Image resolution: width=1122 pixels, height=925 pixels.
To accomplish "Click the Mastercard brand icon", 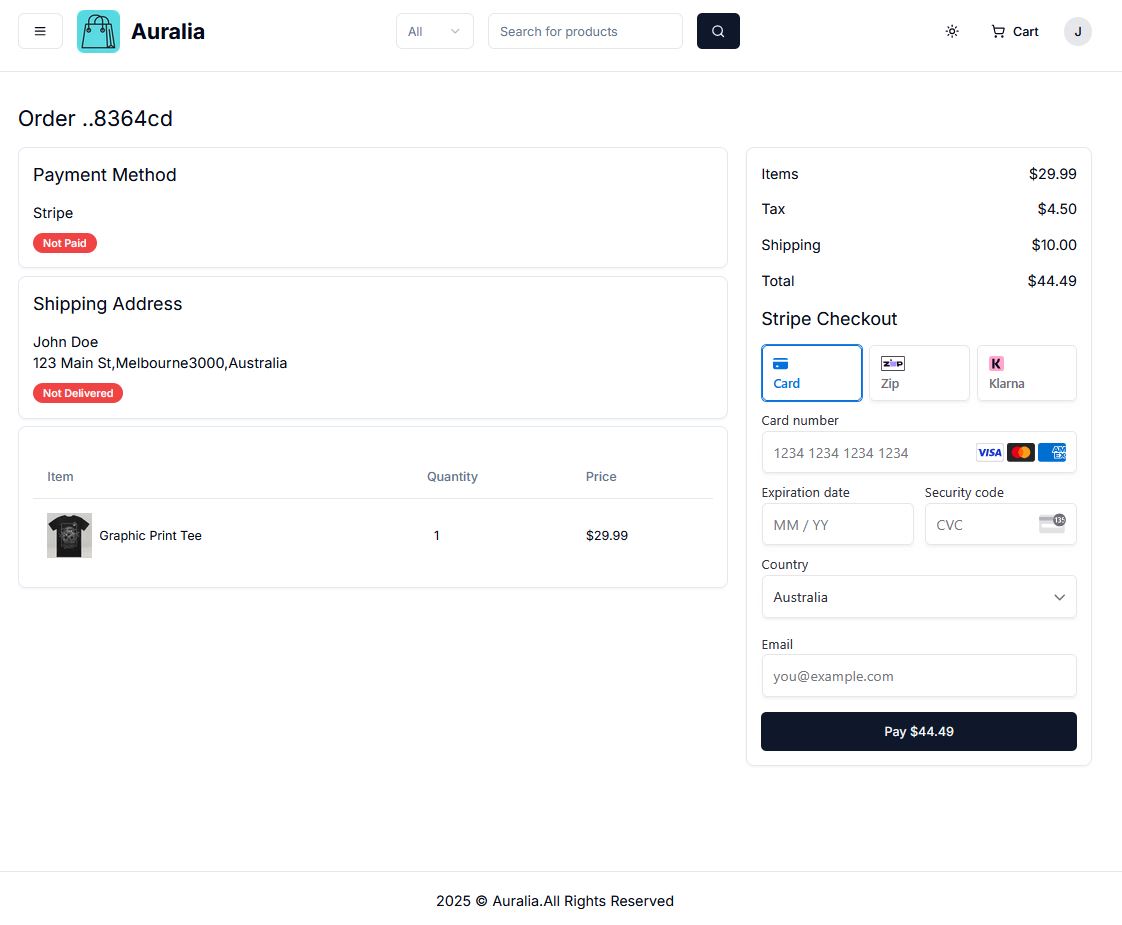I will (1020, 452).
